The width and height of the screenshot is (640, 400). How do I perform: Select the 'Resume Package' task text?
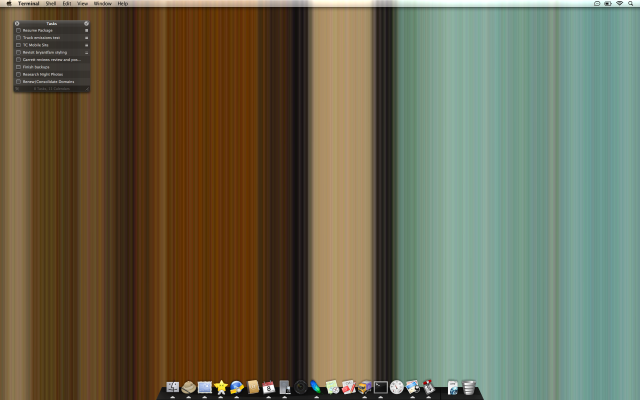(38, 30)
